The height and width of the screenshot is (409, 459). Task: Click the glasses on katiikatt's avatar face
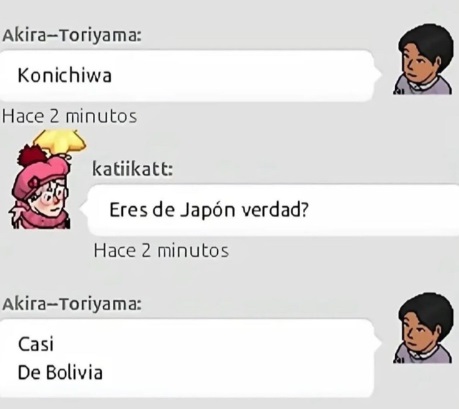point(53,193)
